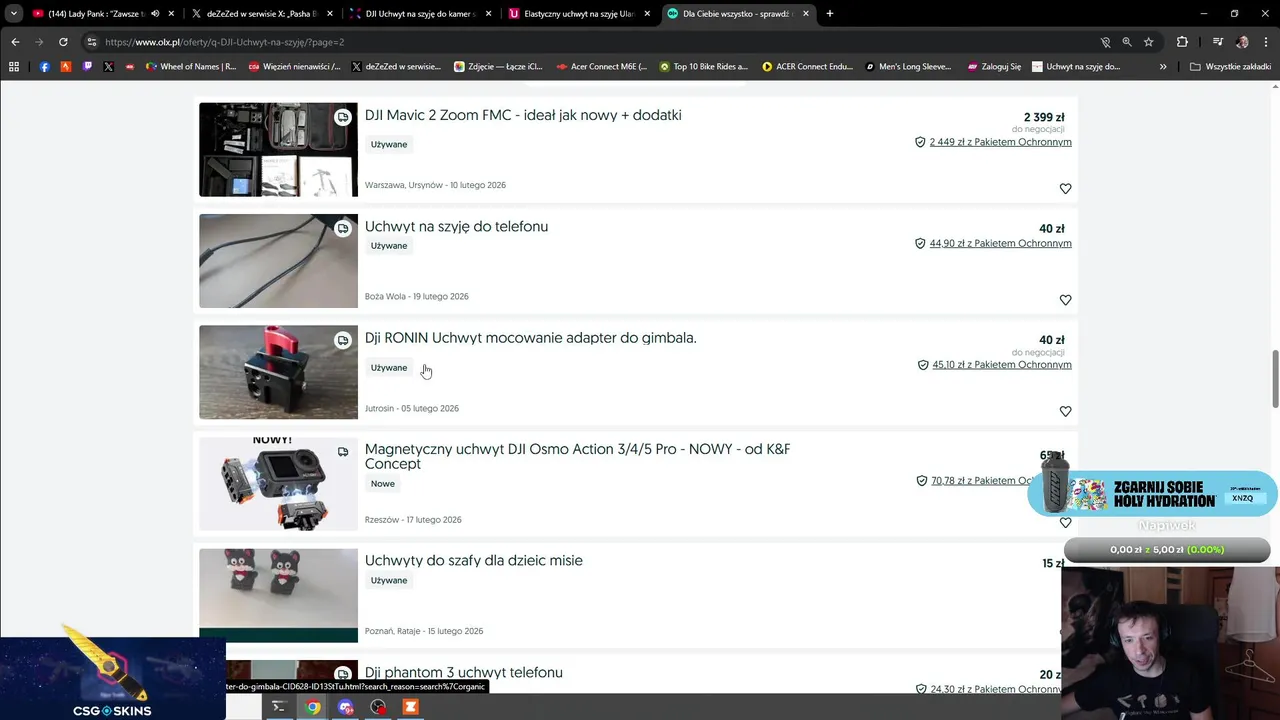This screenshot has height=720, width=1280.
Task: Open Acer Connect M6E bookmark
Action: 603,67
